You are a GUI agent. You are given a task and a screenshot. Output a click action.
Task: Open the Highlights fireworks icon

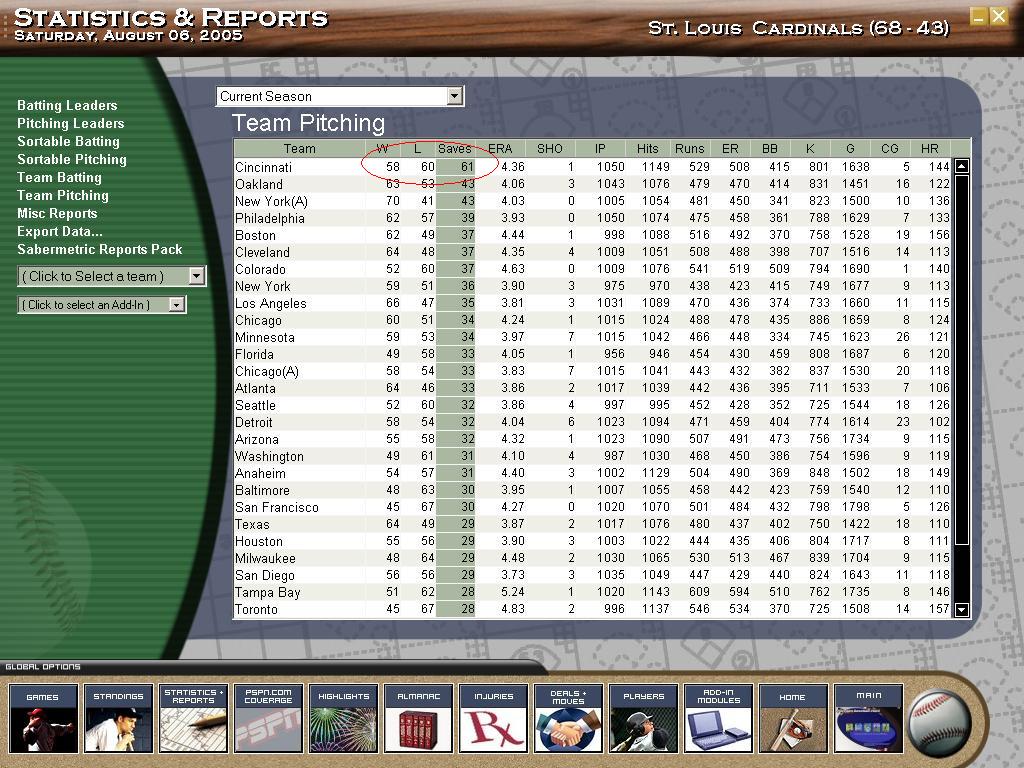pos(344,718)
